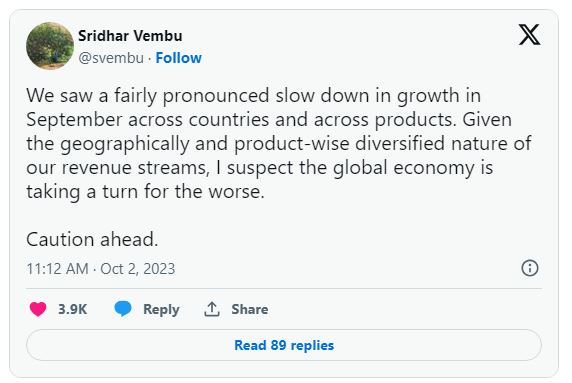Click the Reply text label
Image resolution: width=572 pixels, height=383 pixels.
coord(161,309)
